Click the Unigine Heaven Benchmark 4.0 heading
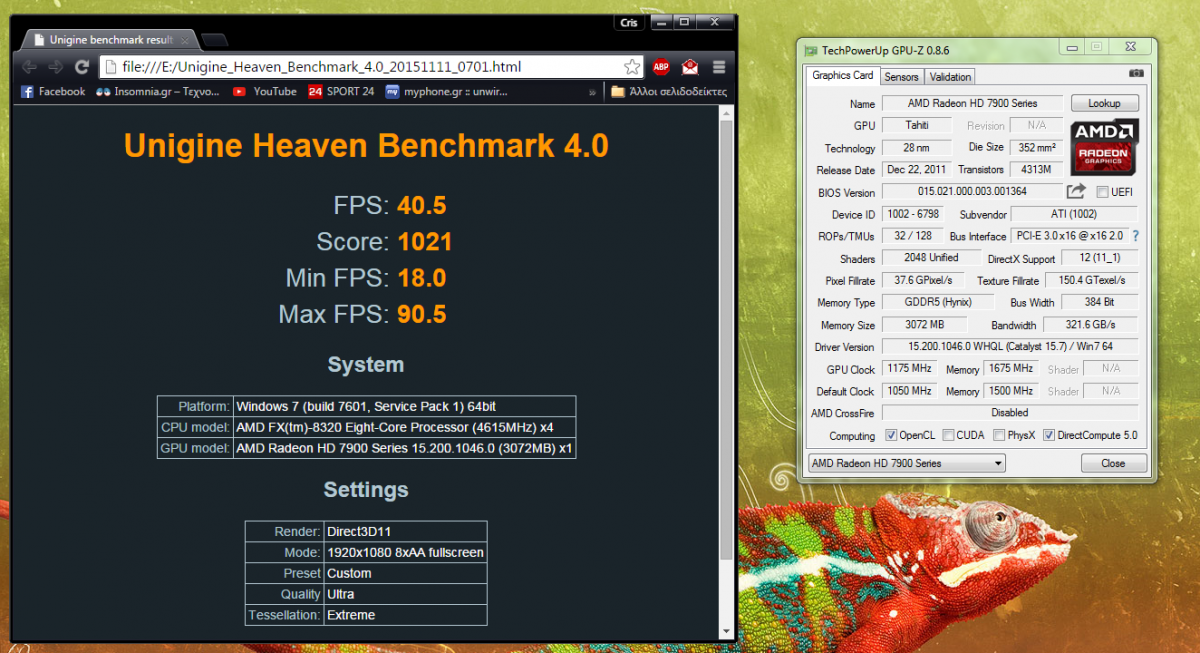Image resolution: width=1200 pixels, height=653 pixels. coord(366,146)
